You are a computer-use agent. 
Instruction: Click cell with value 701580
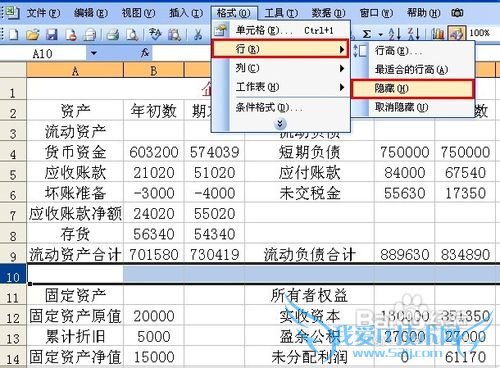tap(153, 254)
